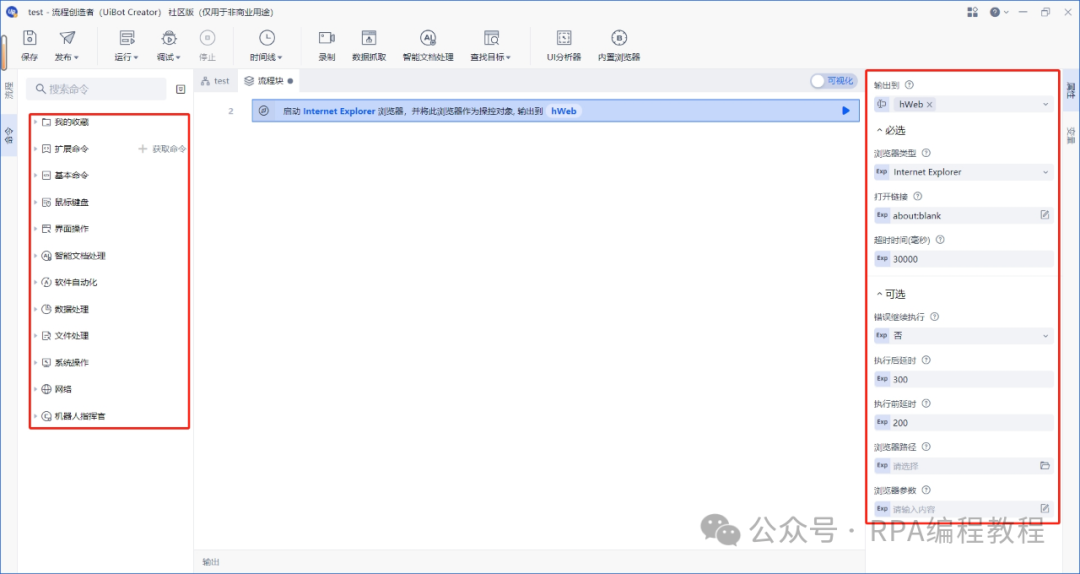The image size is (1080, 574).
Task: Toggle Exp mode for 浏览器参数 field
Action: pyautogui.click(x=882, y=509)
